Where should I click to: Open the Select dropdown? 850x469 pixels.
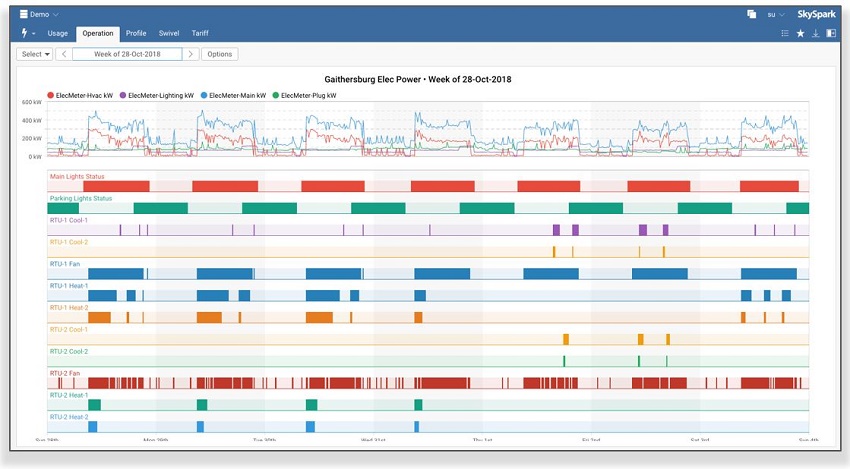click(35, 54)
